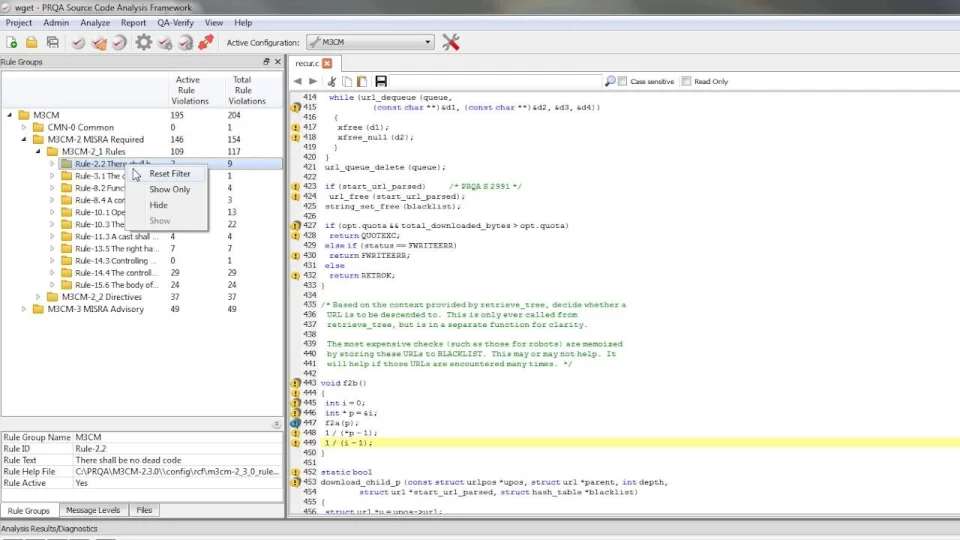Expand the M3CM-3 MISRA Advisory node
Screen dimensions: 960x540
point(25,309)
